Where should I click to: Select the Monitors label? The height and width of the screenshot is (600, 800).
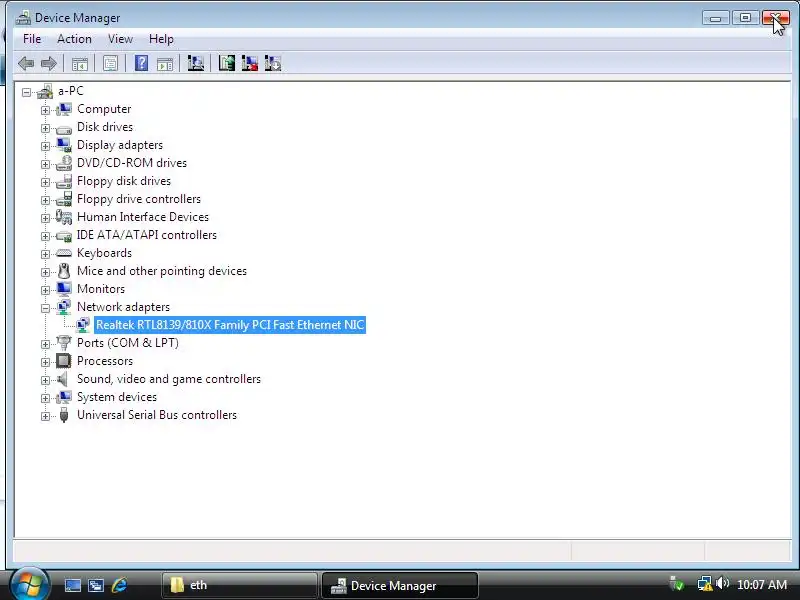101,289
